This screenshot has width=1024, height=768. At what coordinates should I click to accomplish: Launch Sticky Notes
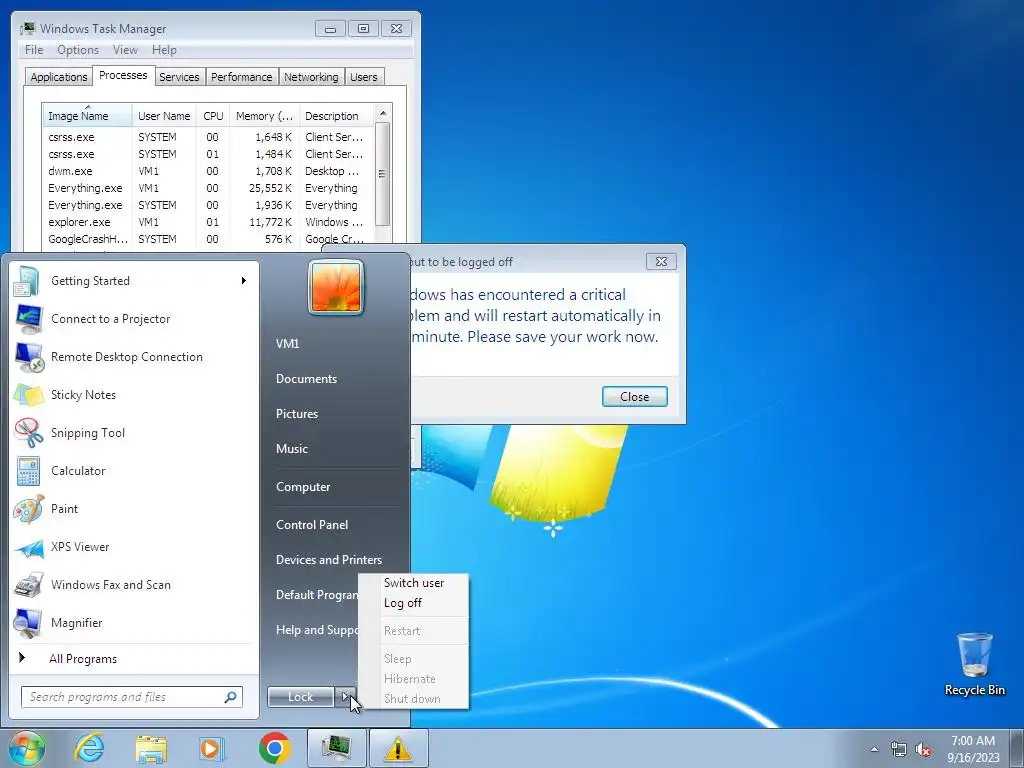[134, 394]
